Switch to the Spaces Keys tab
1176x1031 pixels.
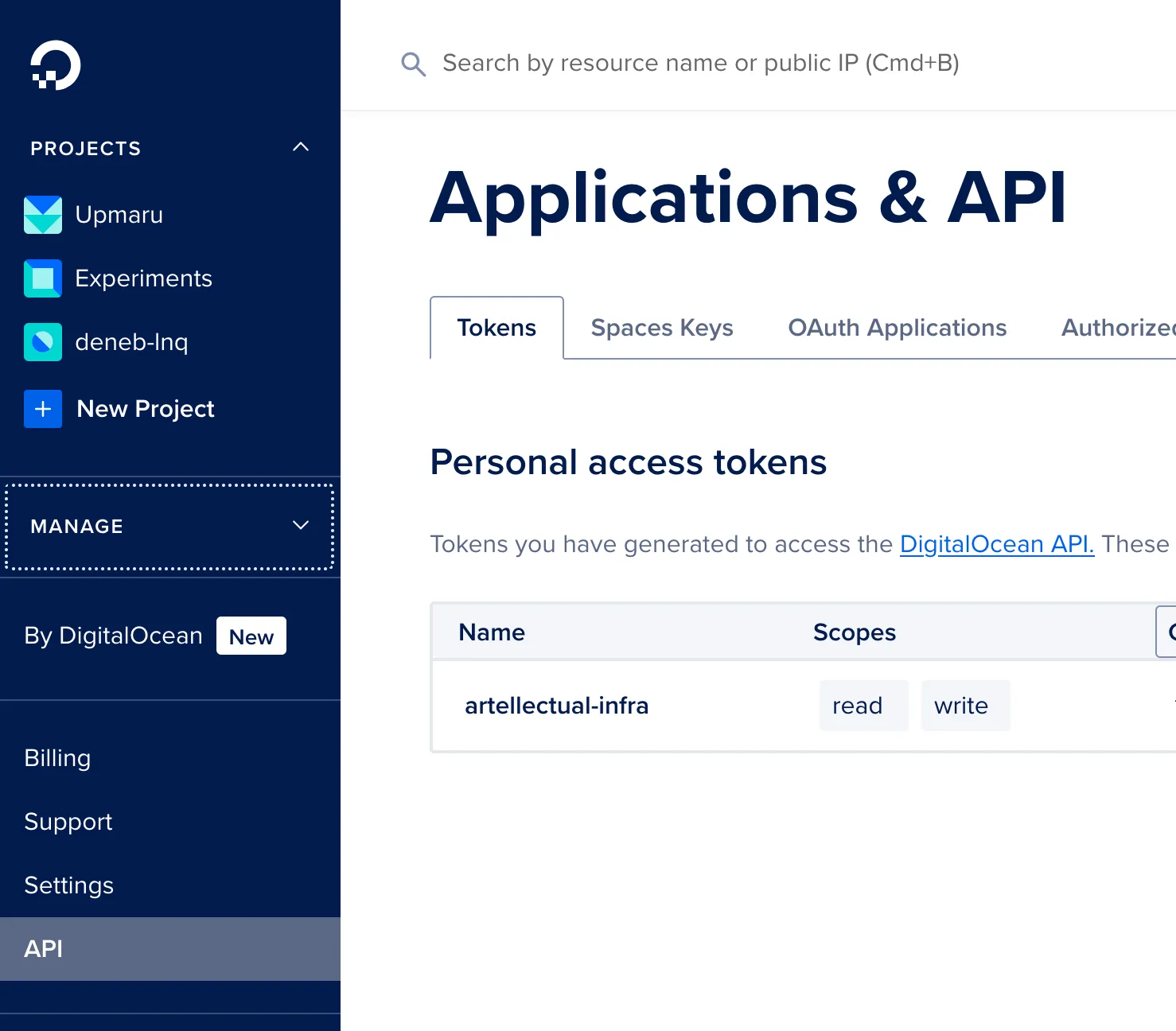pos(662,328)
